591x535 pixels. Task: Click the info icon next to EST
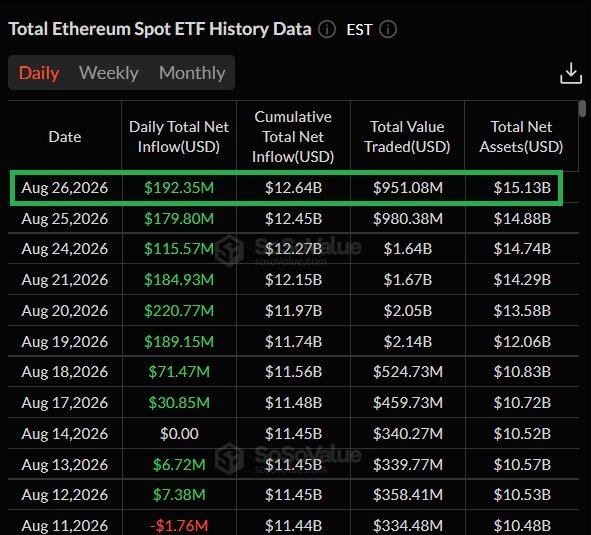tap(388, 29)
